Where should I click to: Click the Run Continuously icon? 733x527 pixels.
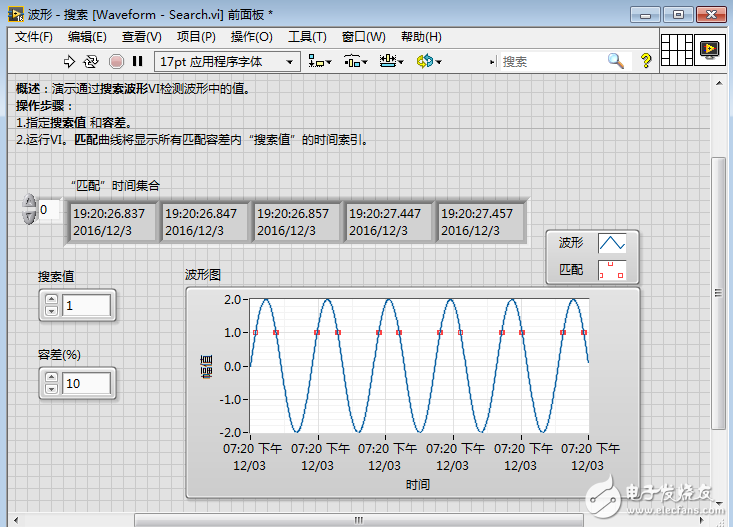click(92, 62)
